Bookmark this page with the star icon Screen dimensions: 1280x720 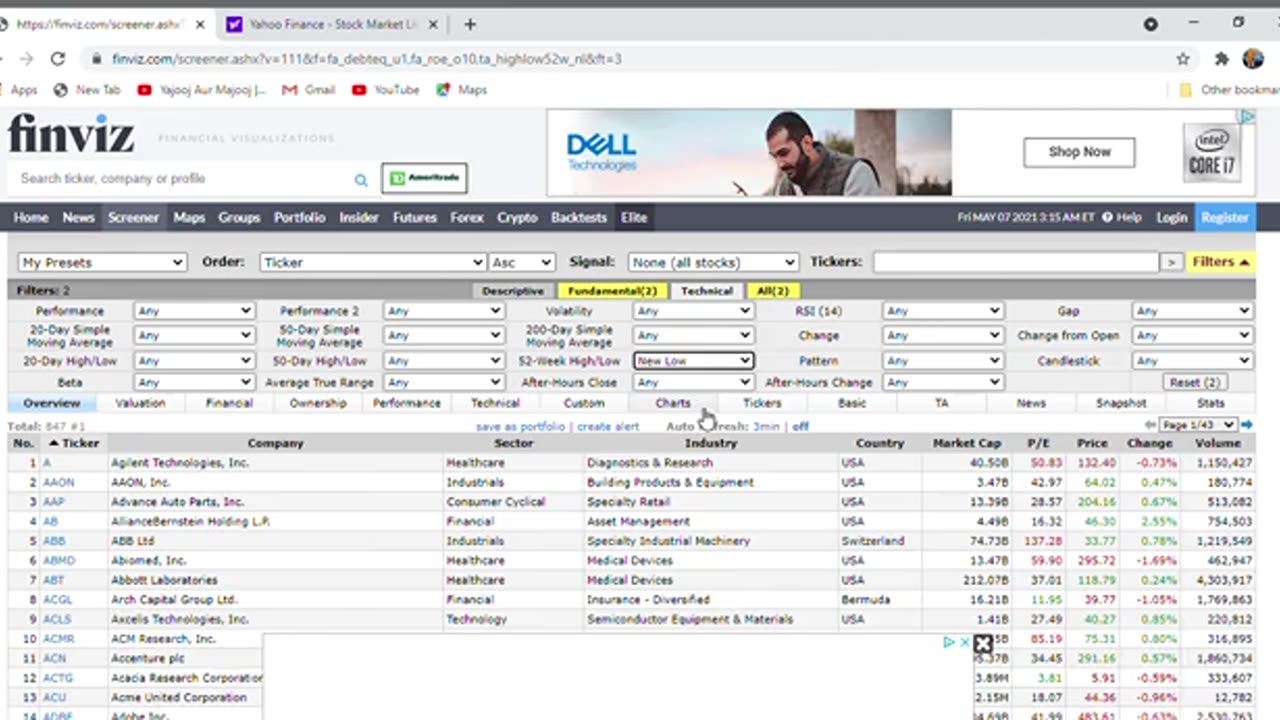pos(1183,59)
